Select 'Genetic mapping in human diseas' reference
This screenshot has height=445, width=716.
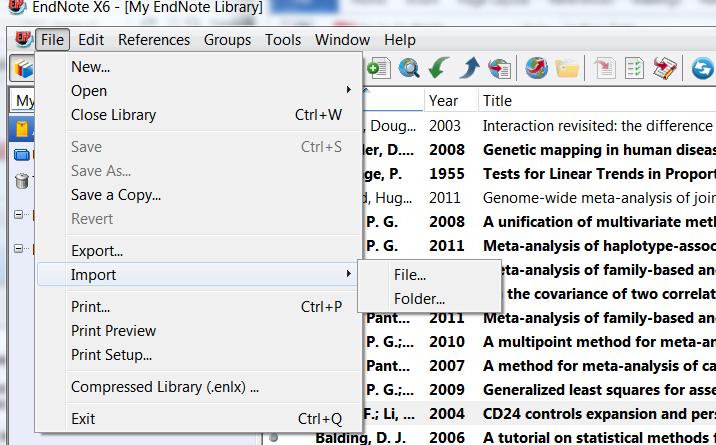(x=599, y=150)
